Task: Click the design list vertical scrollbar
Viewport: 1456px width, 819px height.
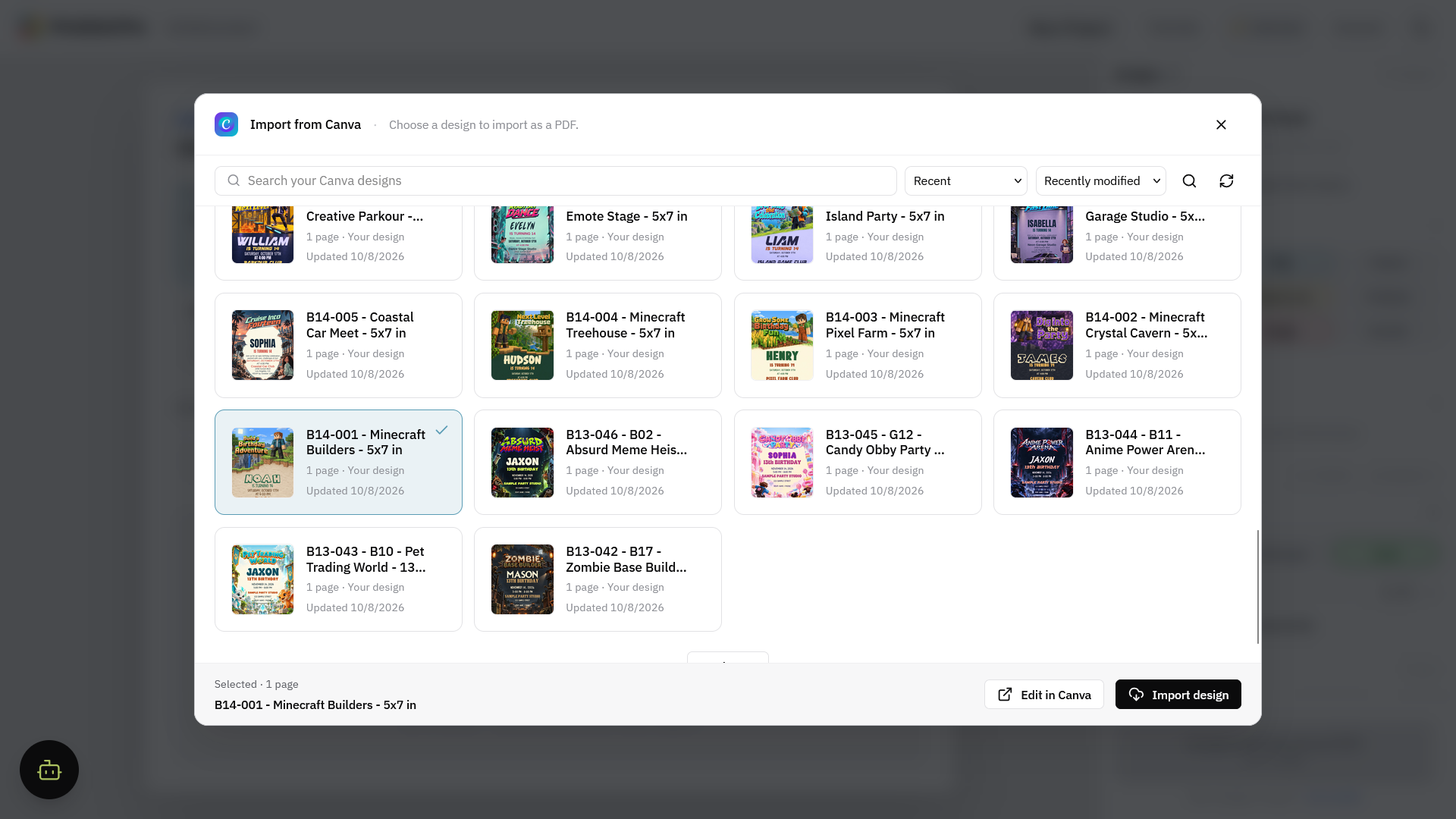Action: point(1257,587)
